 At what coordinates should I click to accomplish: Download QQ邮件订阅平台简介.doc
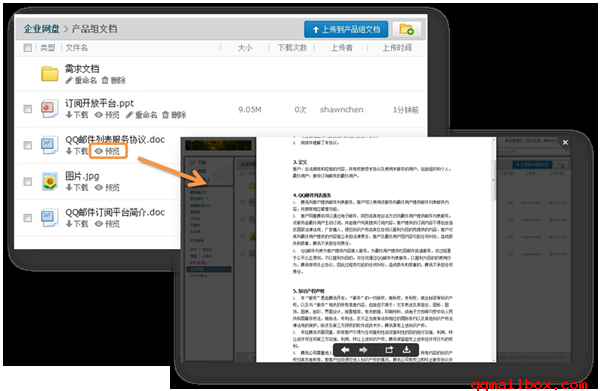coord(77,224)
